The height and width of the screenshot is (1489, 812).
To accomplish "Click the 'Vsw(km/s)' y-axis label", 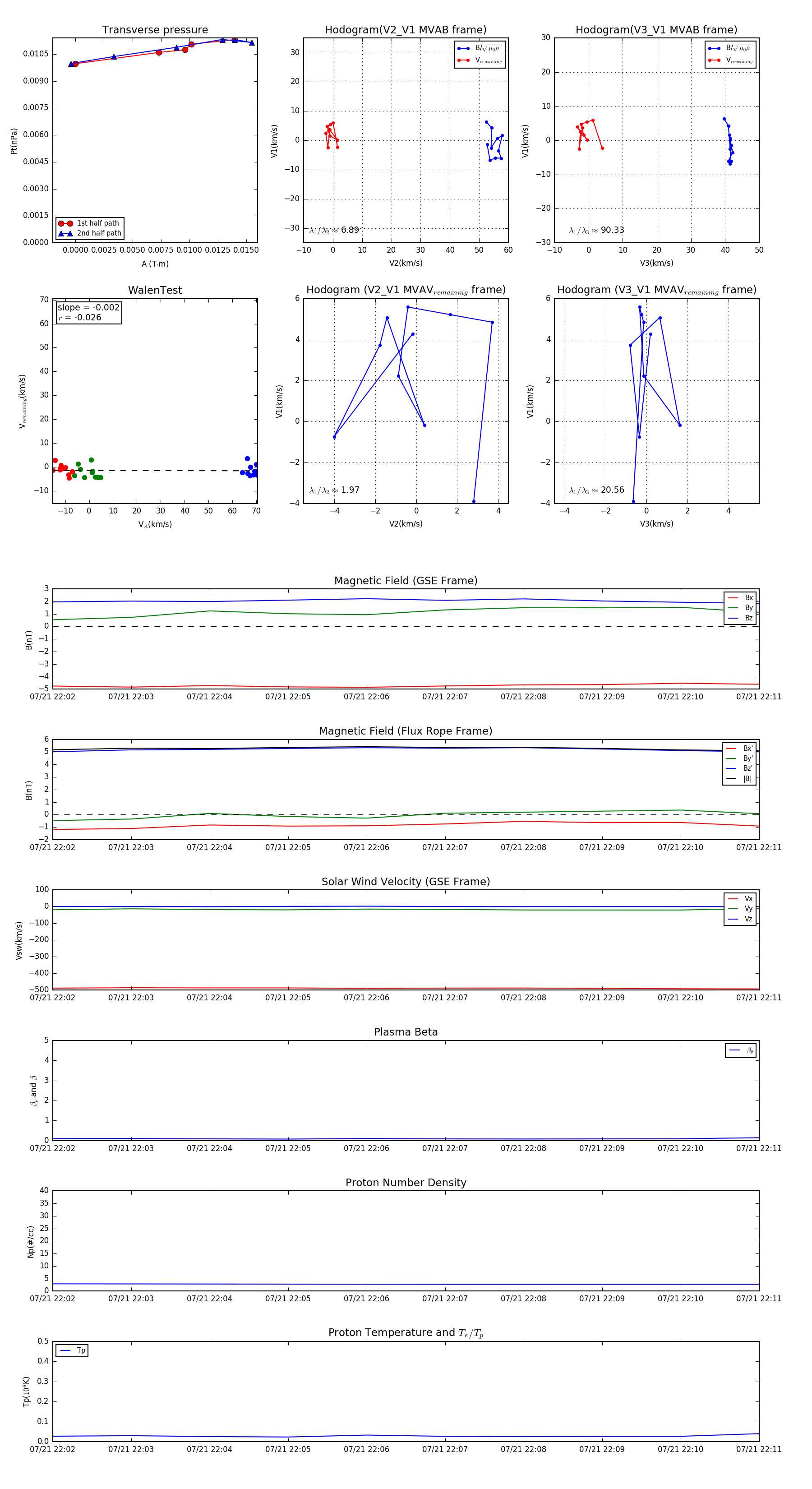I will coord(19,940).
